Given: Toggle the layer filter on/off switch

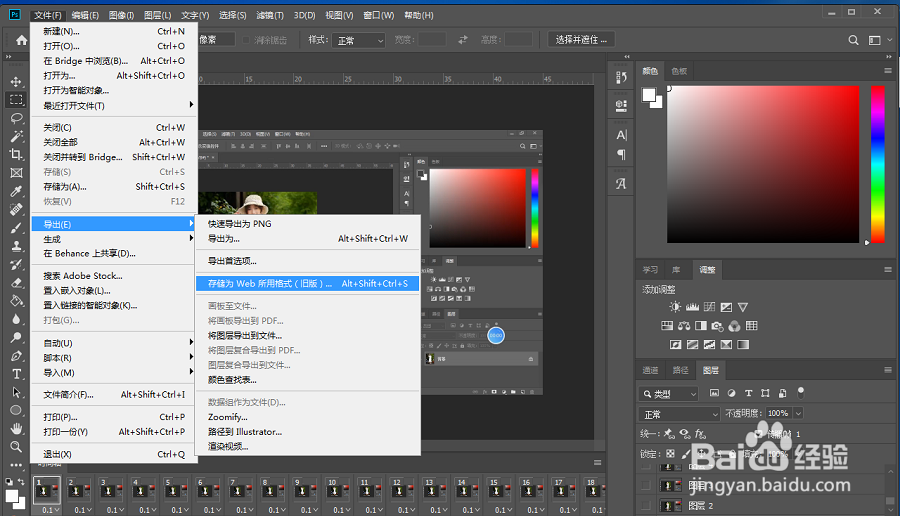Looking at the screenshot, I should (801, 393).
